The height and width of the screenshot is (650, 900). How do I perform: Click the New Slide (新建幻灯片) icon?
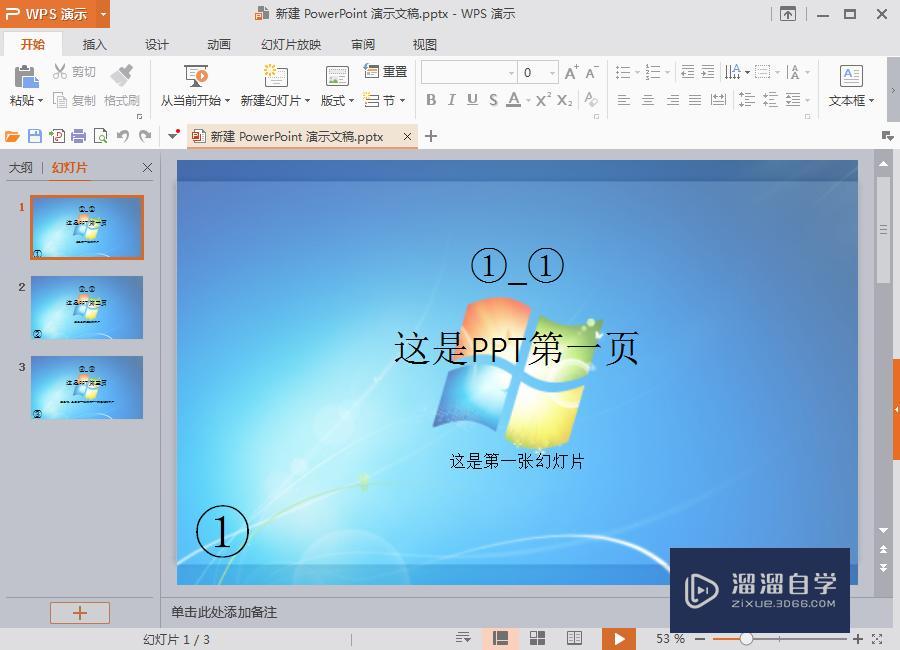point(276,76)
